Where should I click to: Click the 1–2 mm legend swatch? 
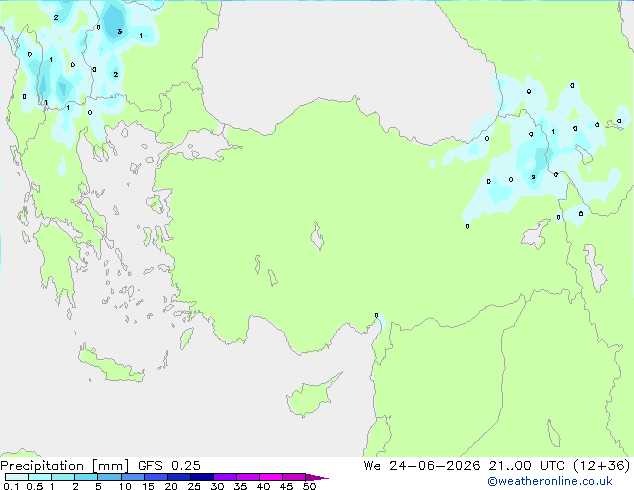[63, 477]
